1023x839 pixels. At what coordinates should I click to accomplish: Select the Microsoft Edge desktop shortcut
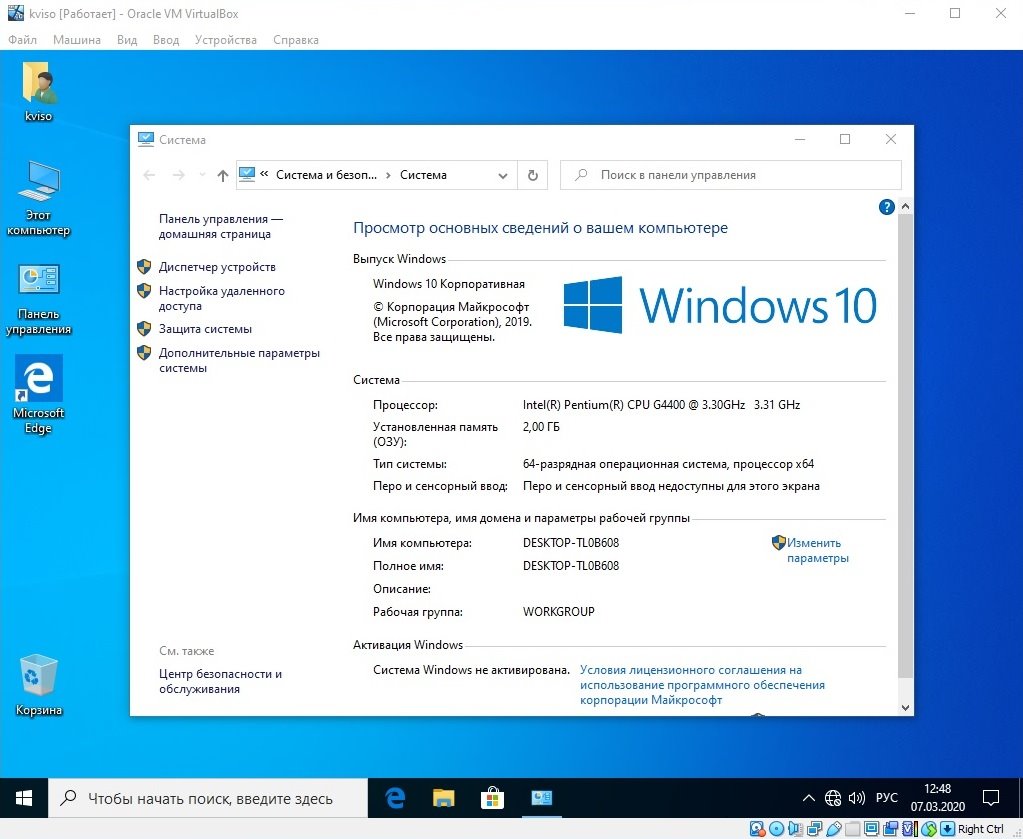38,395
